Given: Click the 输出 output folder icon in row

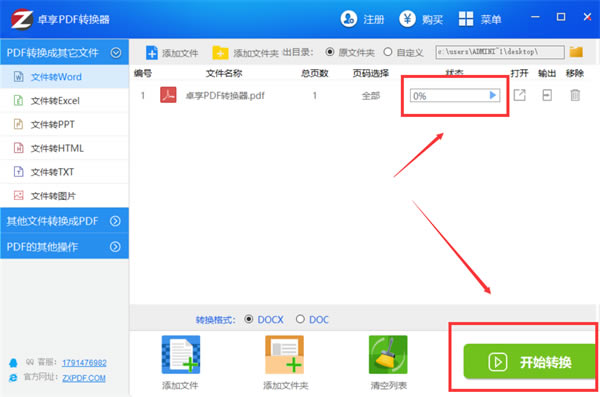Looking at the screenshot, I should (547, 95).
